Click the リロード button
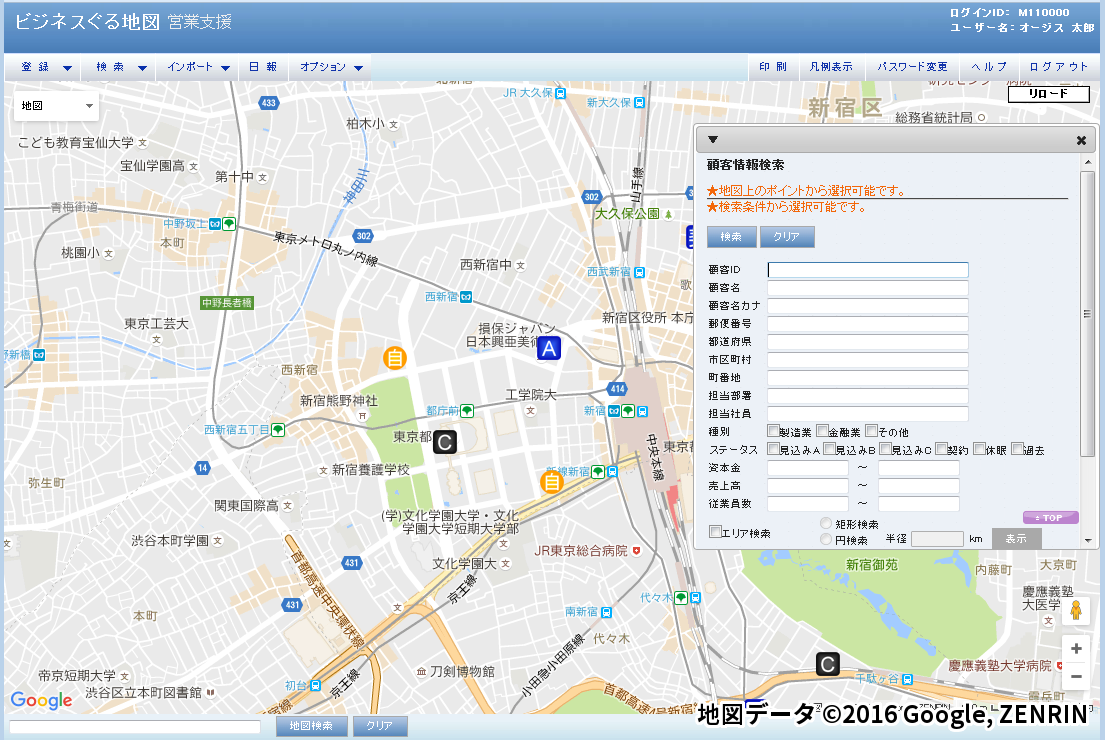 click(x=1049, y=94)
